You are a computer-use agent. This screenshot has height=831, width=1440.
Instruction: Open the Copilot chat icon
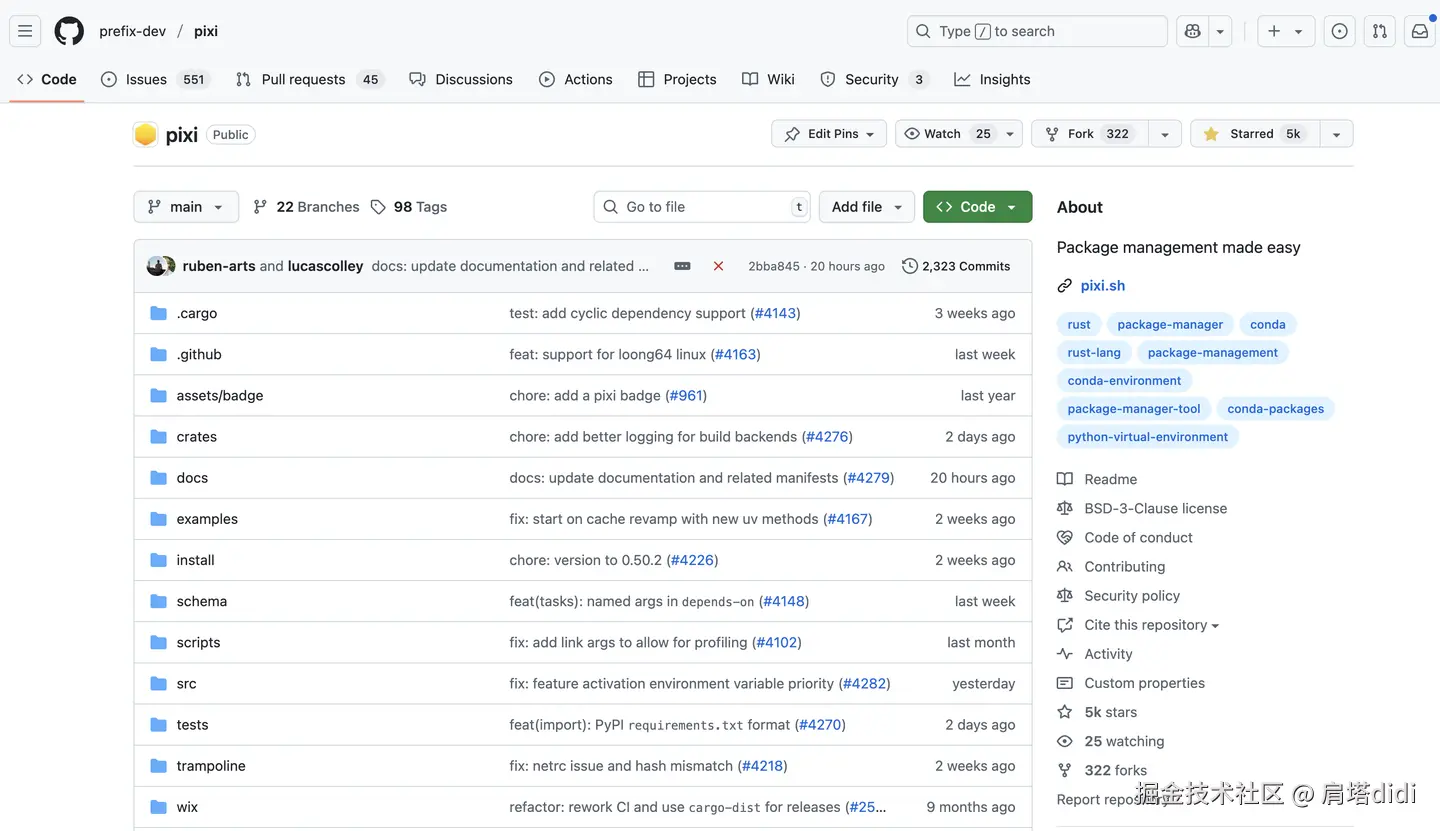tap(1192, 31)
